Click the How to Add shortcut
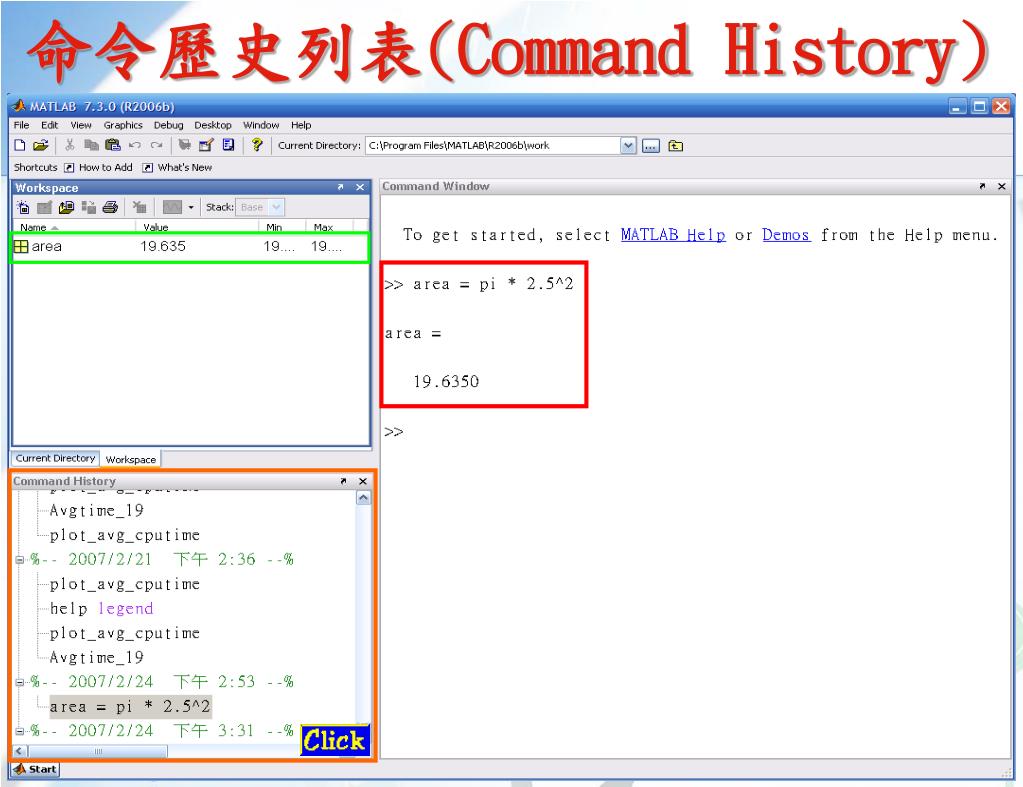 tap(99, 168)
